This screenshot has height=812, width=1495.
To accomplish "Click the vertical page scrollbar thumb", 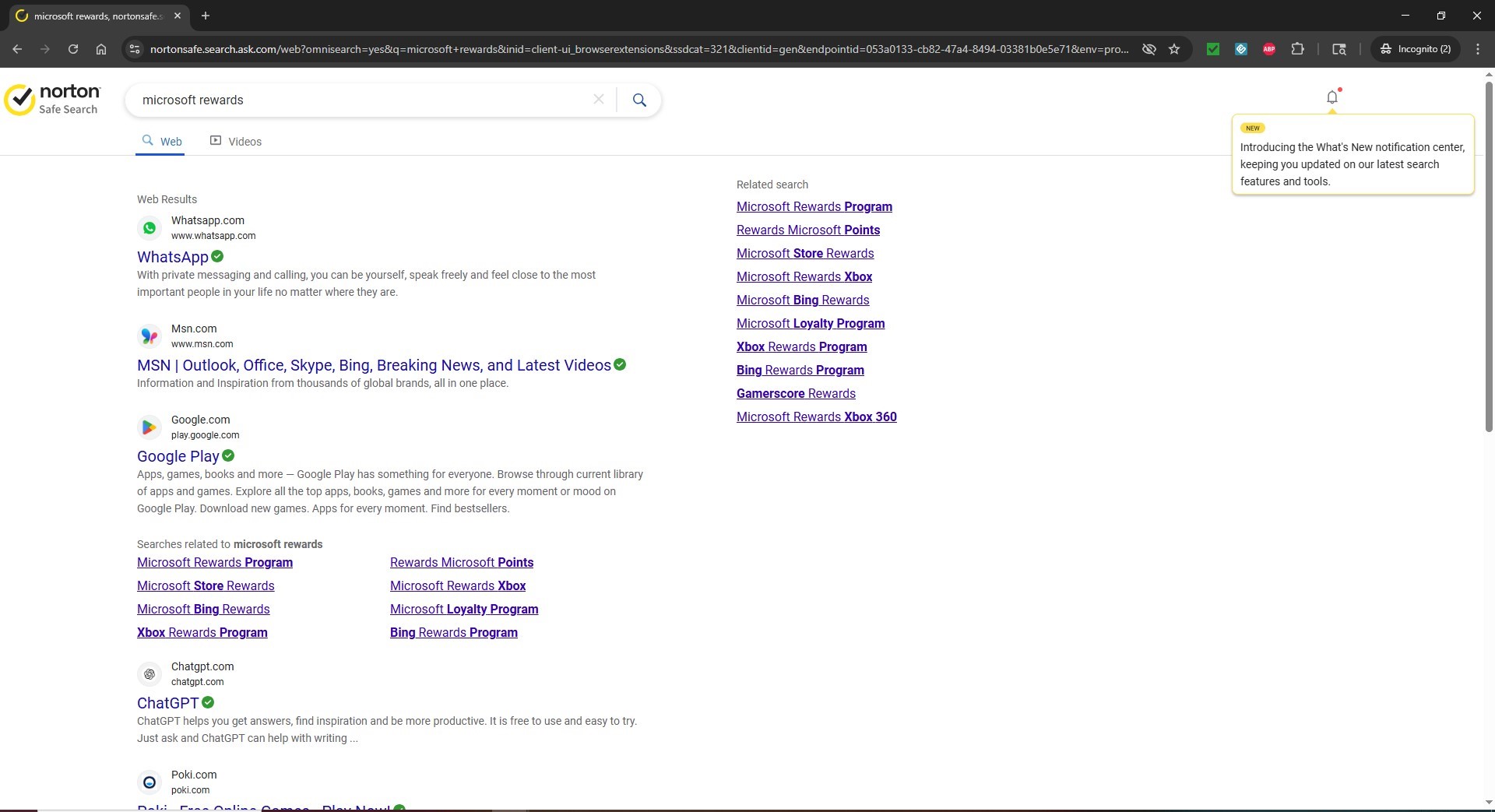I will click(1489, 257).
